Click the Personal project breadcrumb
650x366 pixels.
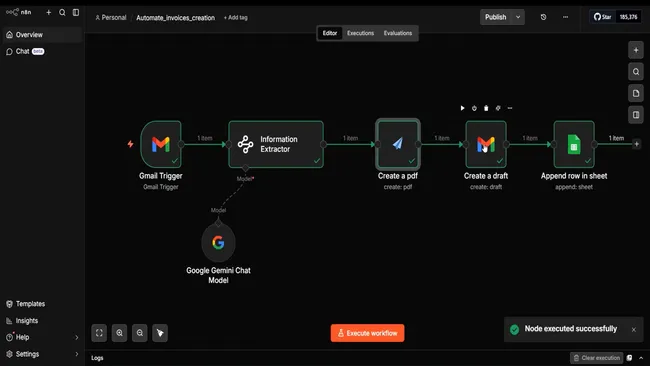[x=110, y=17]
